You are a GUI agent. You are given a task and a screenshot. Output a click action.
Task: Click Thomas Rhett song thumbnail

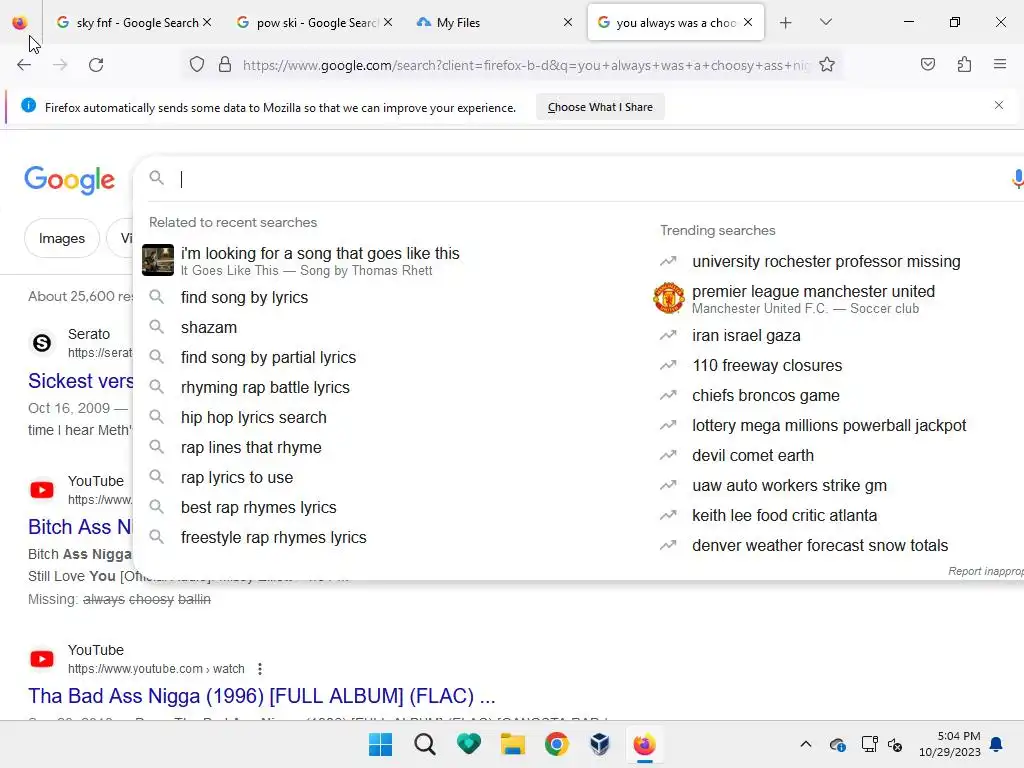[158, 260]
